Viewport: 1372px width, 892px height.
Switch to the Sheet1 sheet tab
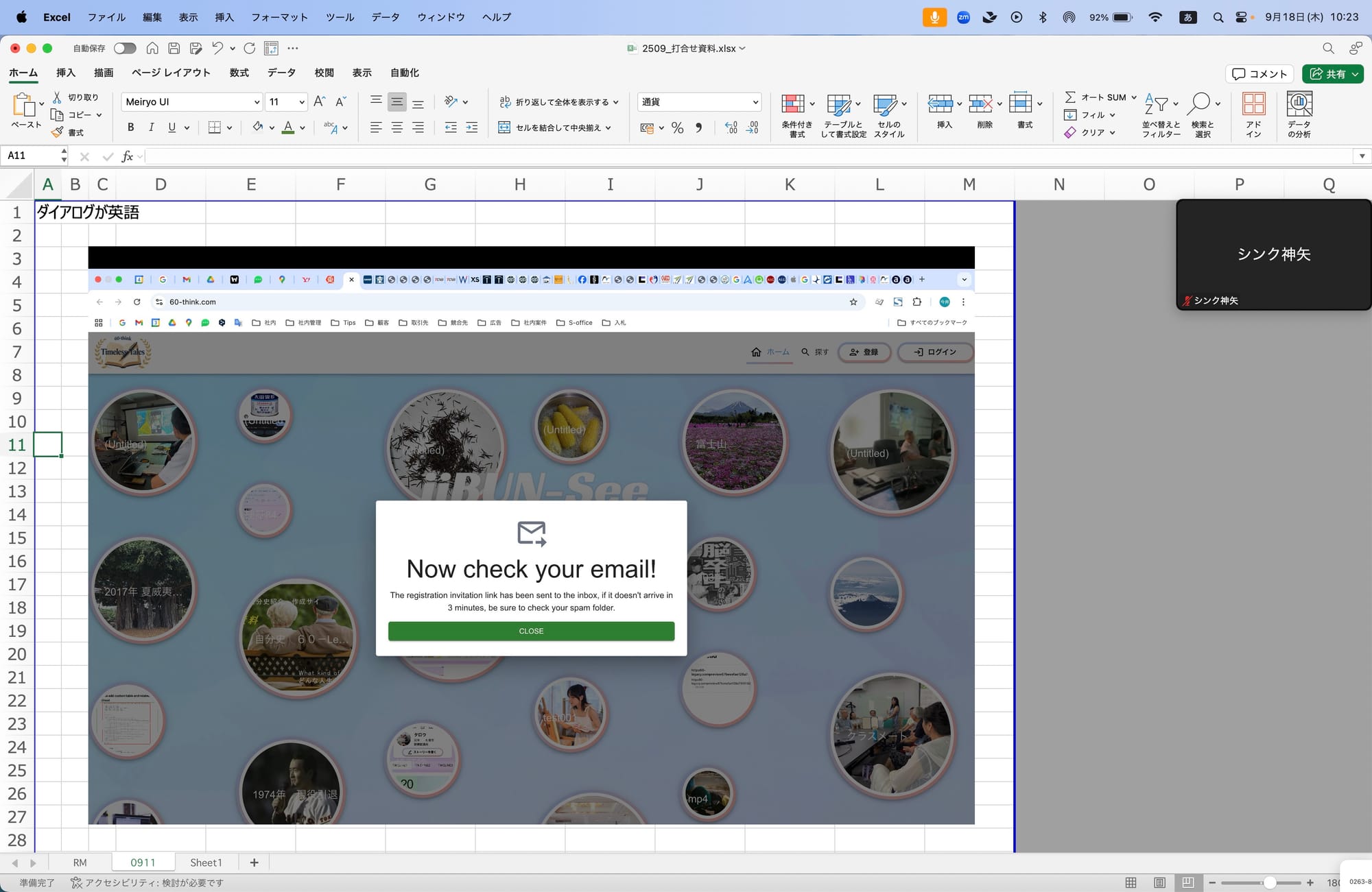tap(206, 863)
